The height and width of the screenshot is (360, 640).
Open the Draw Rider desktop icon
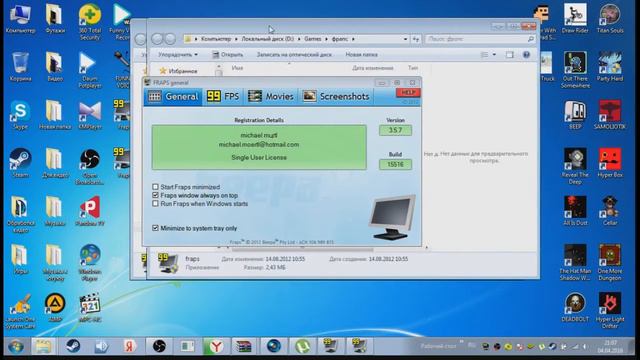click(x=575, y=19)
